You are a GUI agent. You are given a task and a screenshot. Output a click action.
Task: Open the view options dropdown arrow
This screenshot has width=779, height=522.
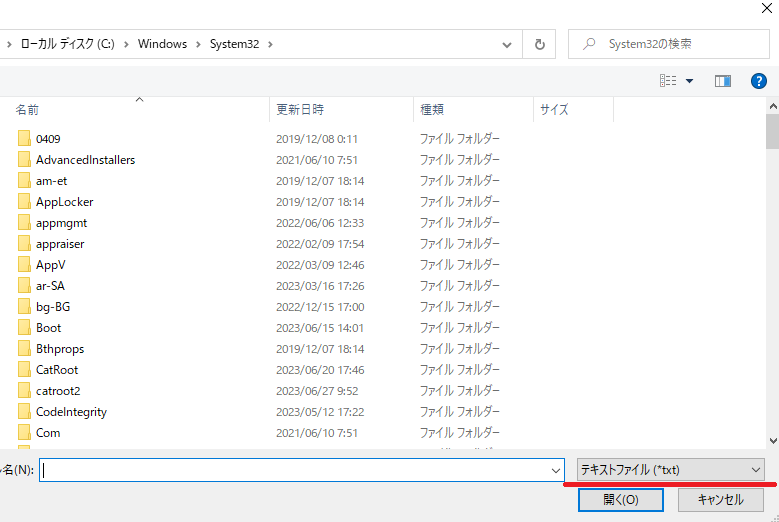click(x=690, y=80)
